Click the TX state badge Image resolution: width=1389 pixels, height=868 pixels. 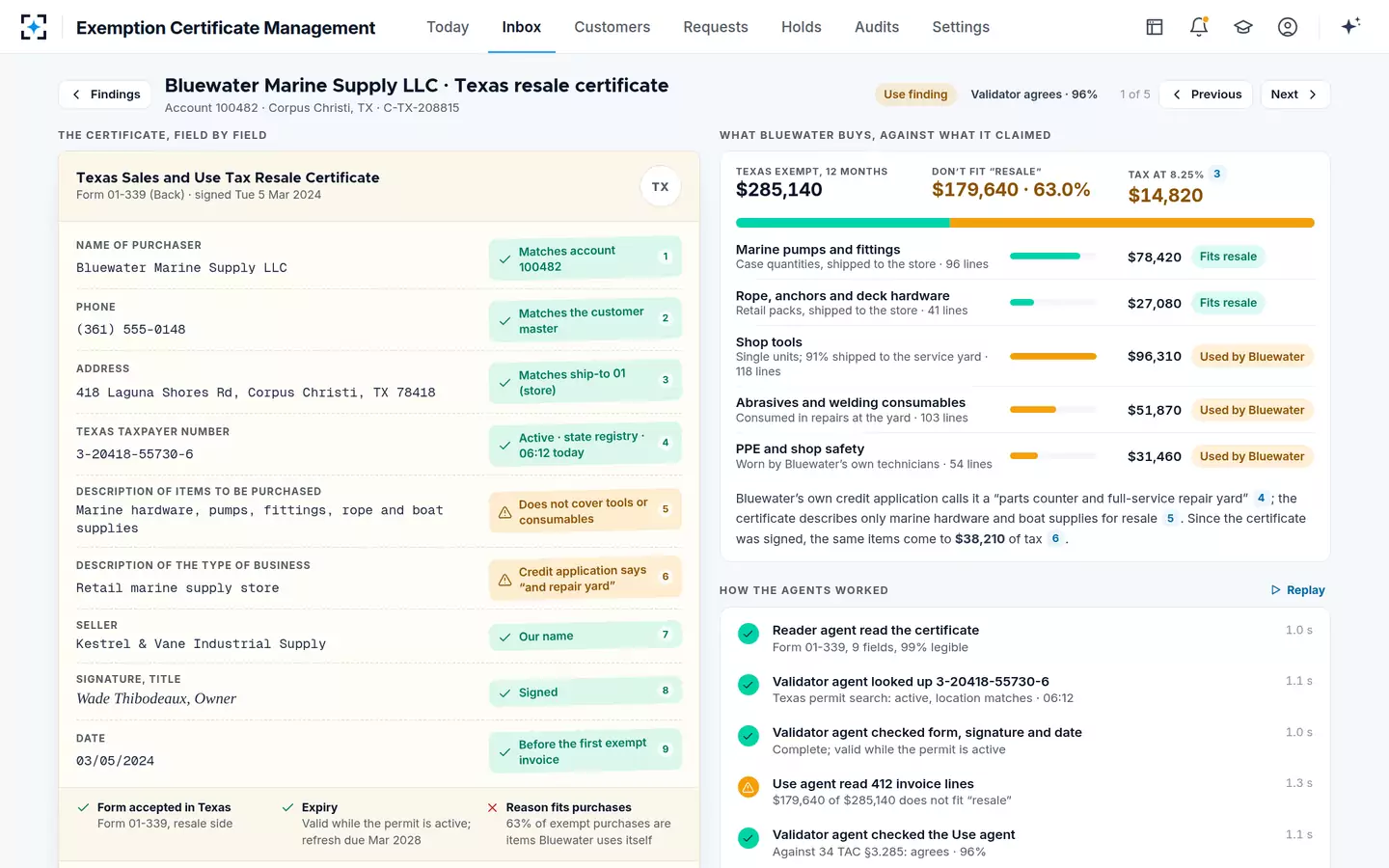661,187
